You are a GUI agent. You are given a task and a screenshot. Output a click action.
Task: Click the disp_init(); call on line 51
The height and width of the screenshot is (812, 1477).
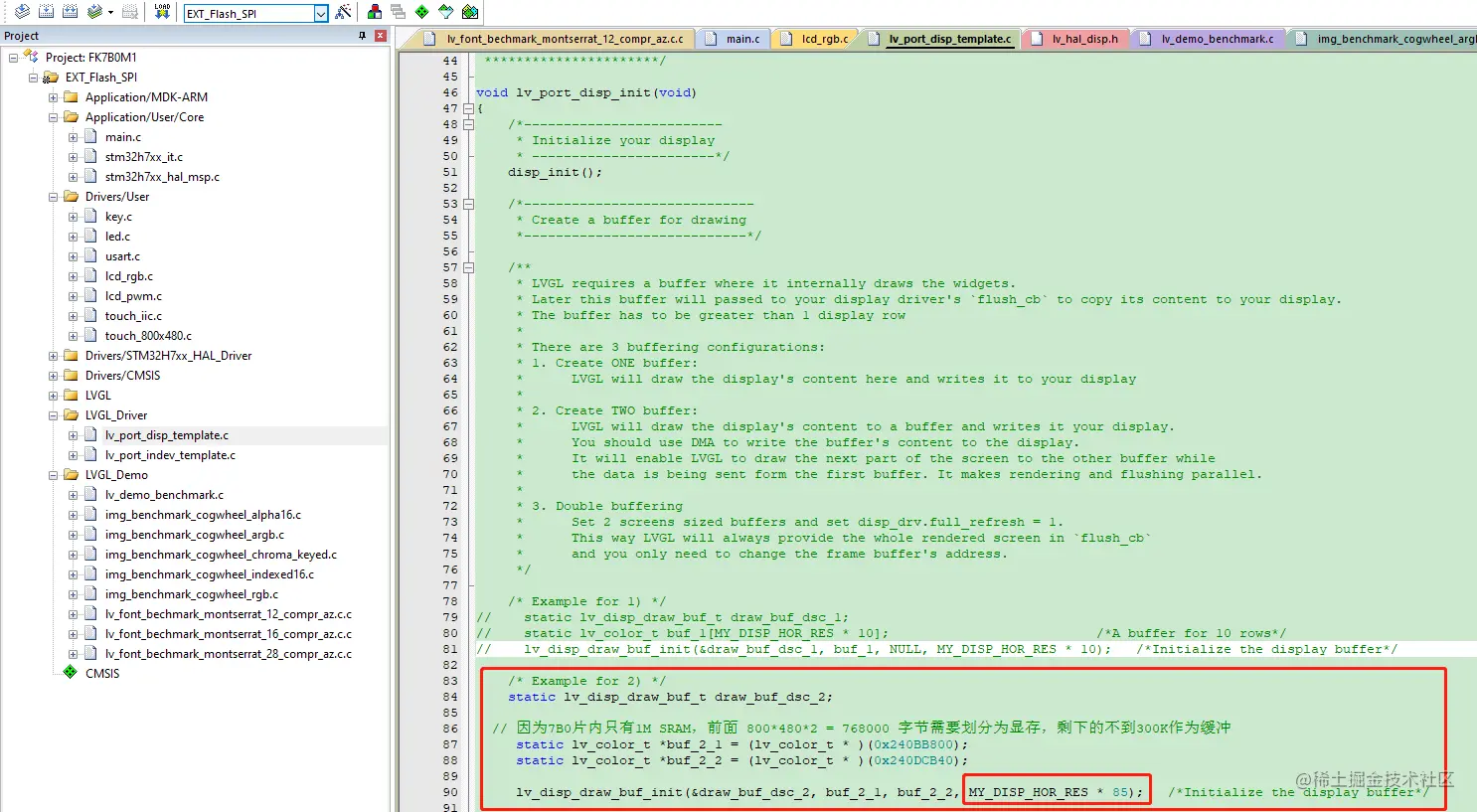tap(555, 172)
